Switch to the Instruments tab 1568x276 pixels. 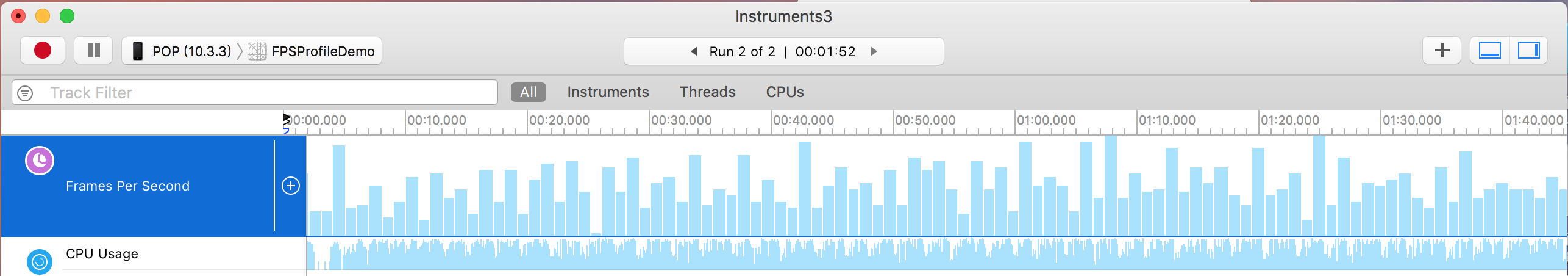[608, 92]
